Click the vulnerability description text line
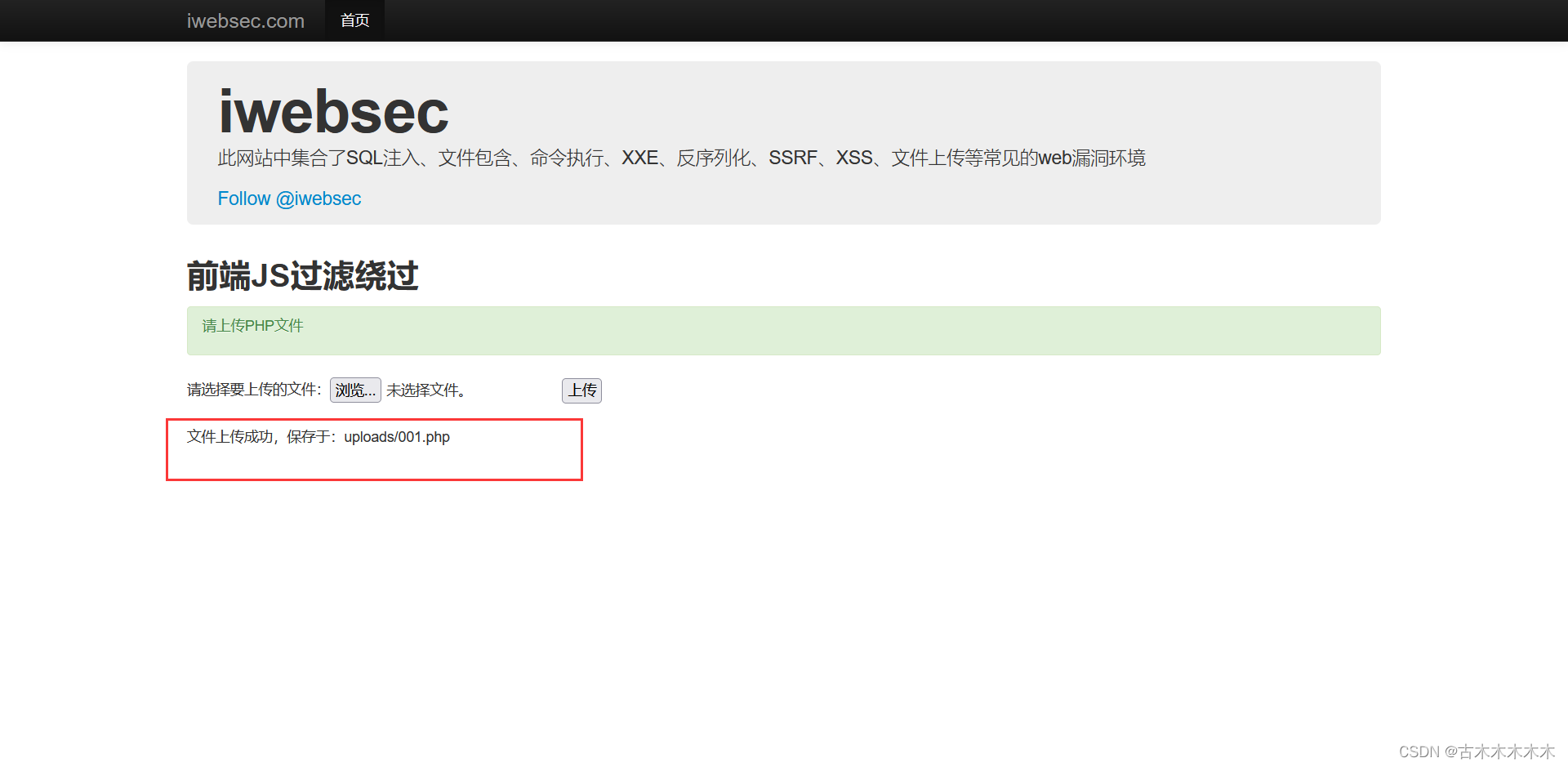The height and width of the screenshot is (767, 1568). coord(681,158)
